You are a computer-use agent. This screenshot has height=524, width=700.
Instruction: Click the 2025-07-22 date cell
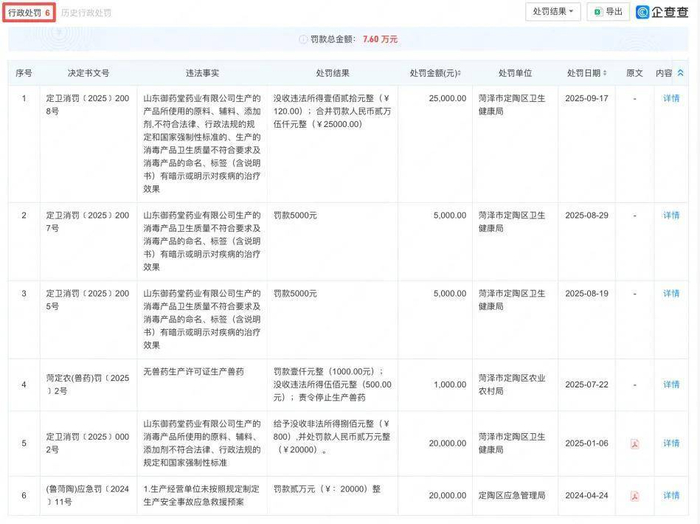587,384
